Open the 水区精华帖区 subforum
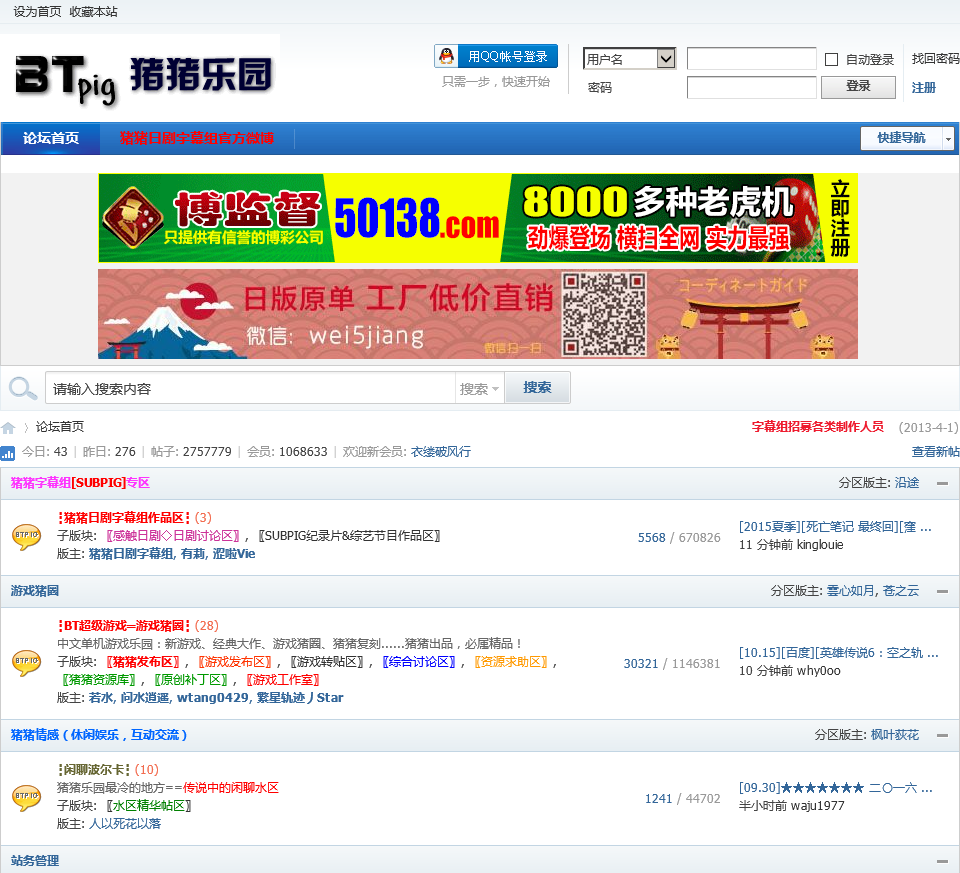The width and height of the screenshot is (960, 873). [149, 806]
